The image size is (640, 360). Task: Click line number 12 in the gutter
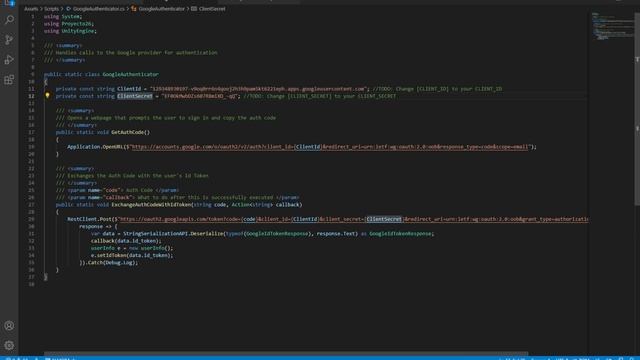(x=31, y=96)
